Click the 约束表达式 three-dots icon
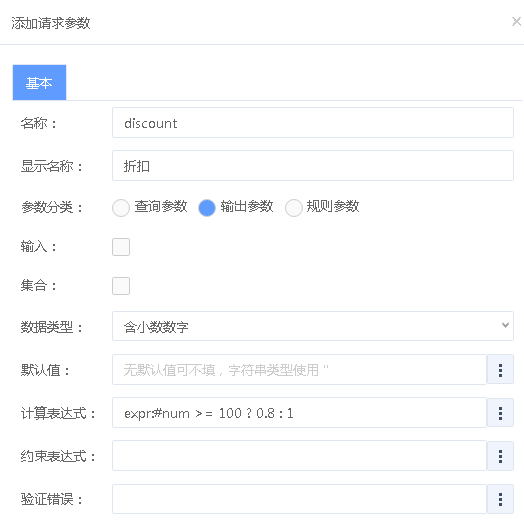The height and width of the screenshot is (522, 524). [x=500, y=456]
